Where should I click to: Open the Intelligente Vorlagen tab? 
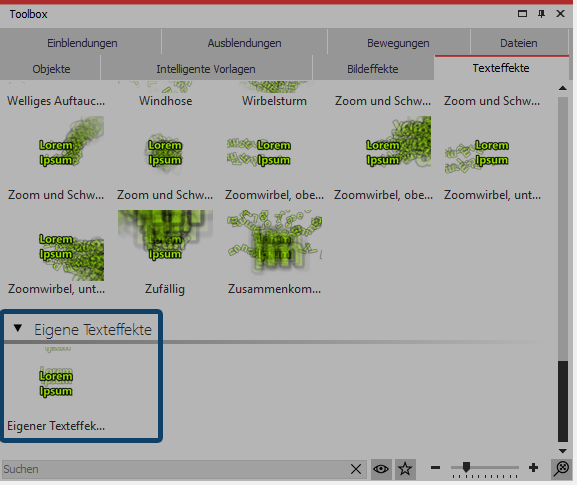(206, 69)
